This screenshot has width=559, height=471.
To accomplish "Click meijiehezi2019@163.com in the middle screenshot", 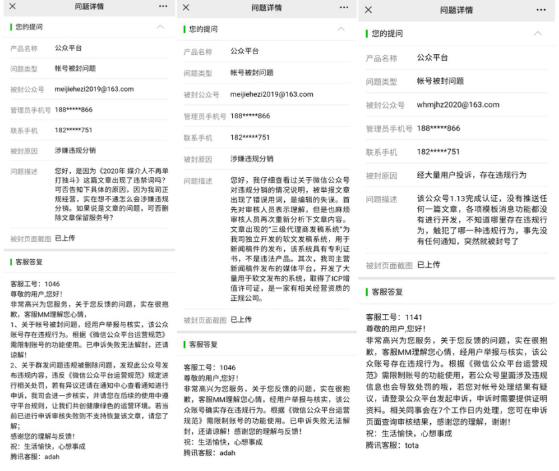I will pyautogui.click(x=272, y=94).
